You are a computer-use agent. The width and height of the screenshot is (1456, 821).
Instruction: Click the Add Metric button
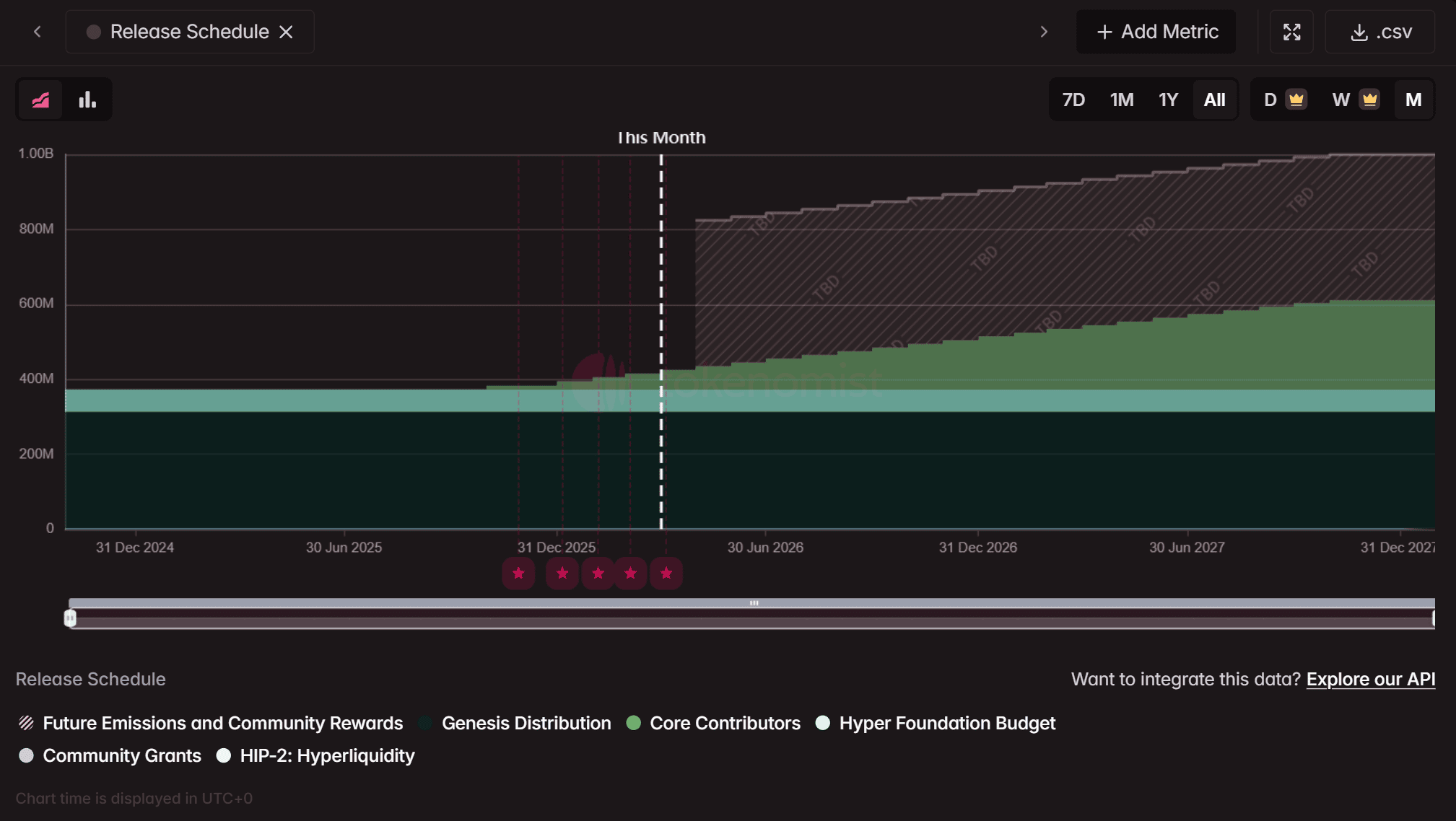tap(1156, 32)
